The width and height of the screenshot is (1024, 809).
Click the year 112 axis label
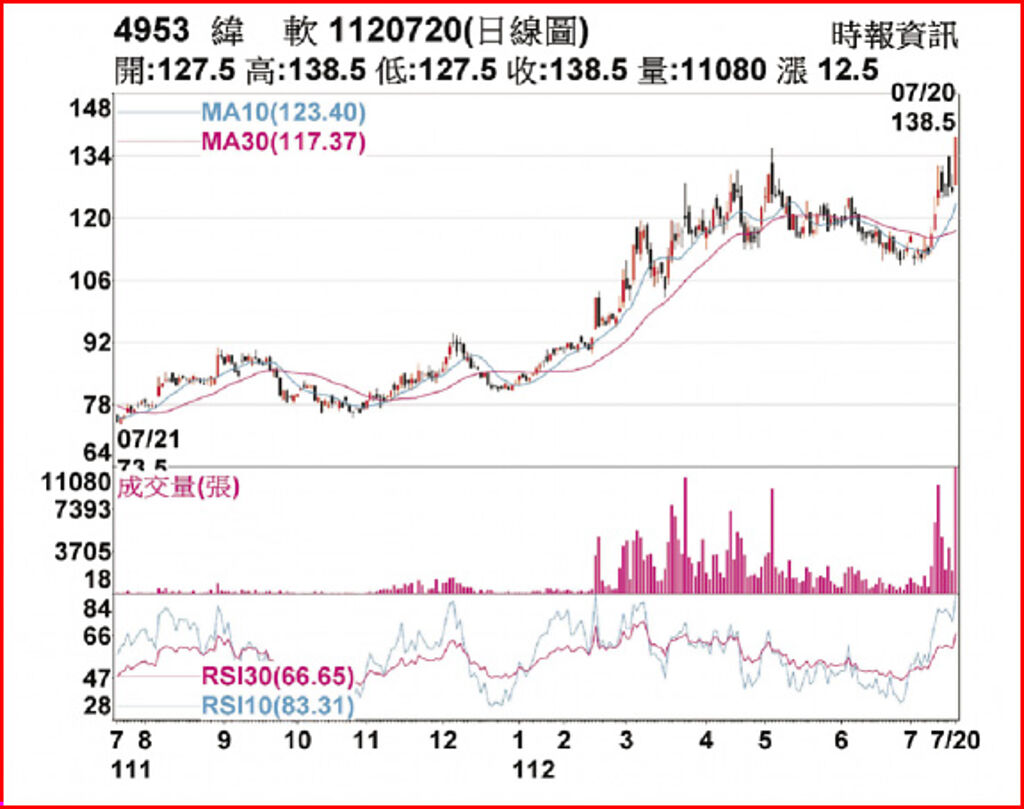coord(532,769)
